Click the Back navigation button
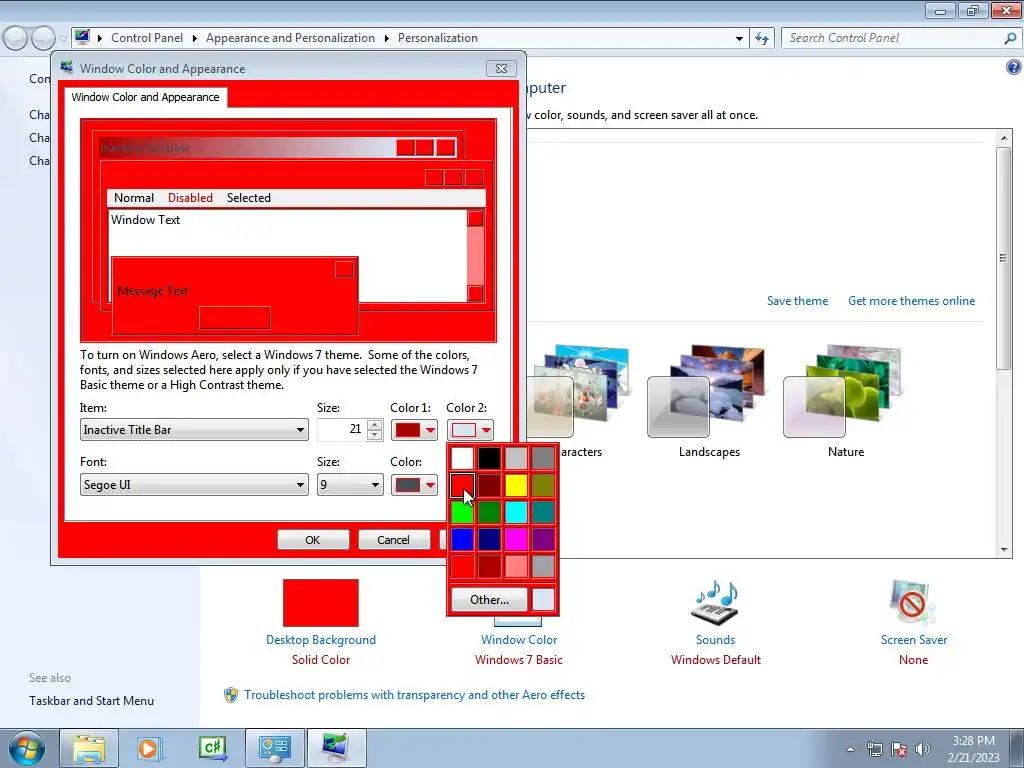The height and width of the screenshot is (768, 1024). coord(16,39)
